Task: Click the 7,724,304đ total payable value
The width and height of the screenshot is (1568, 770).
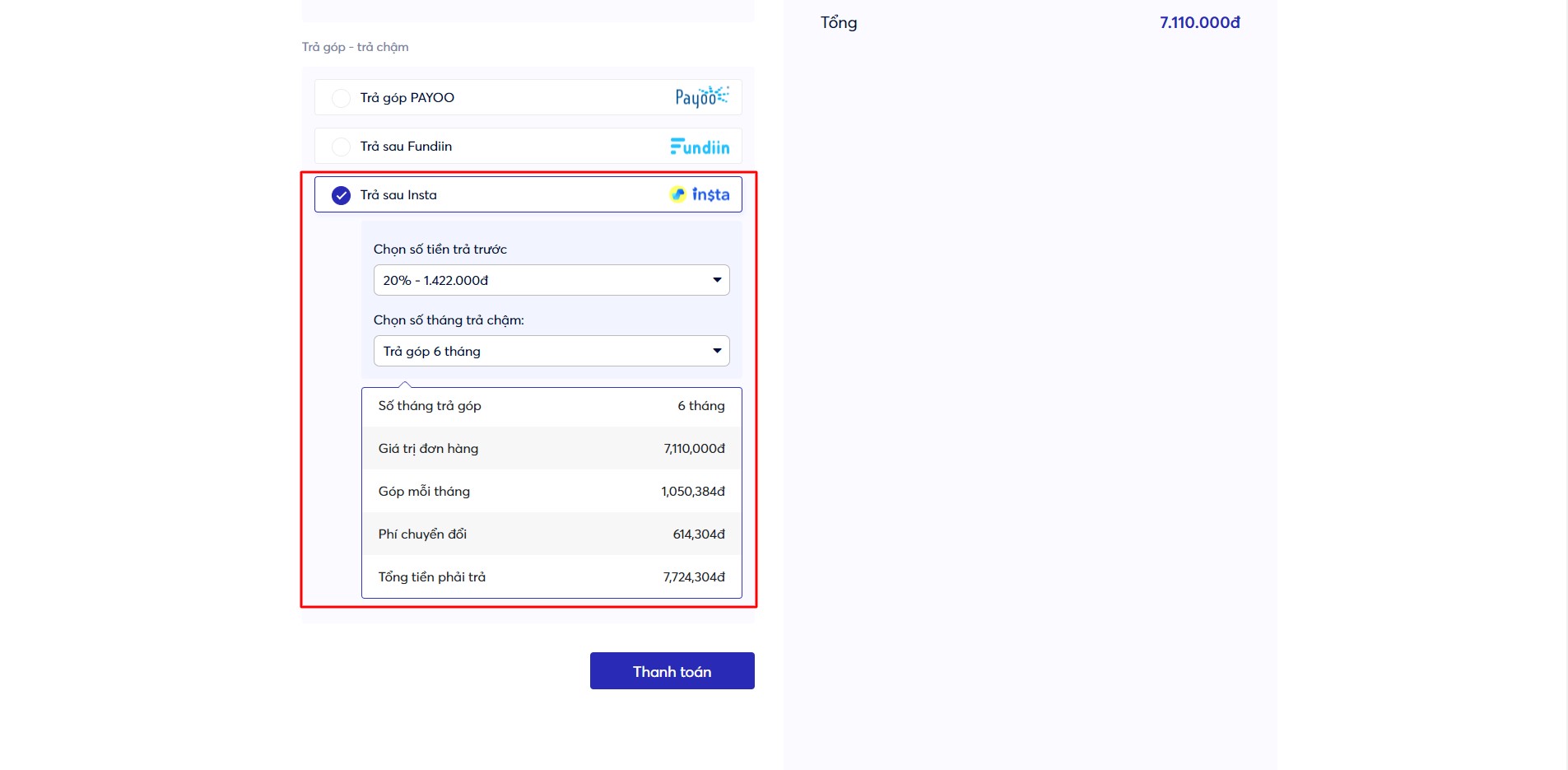Action: (x=694, y=577)
